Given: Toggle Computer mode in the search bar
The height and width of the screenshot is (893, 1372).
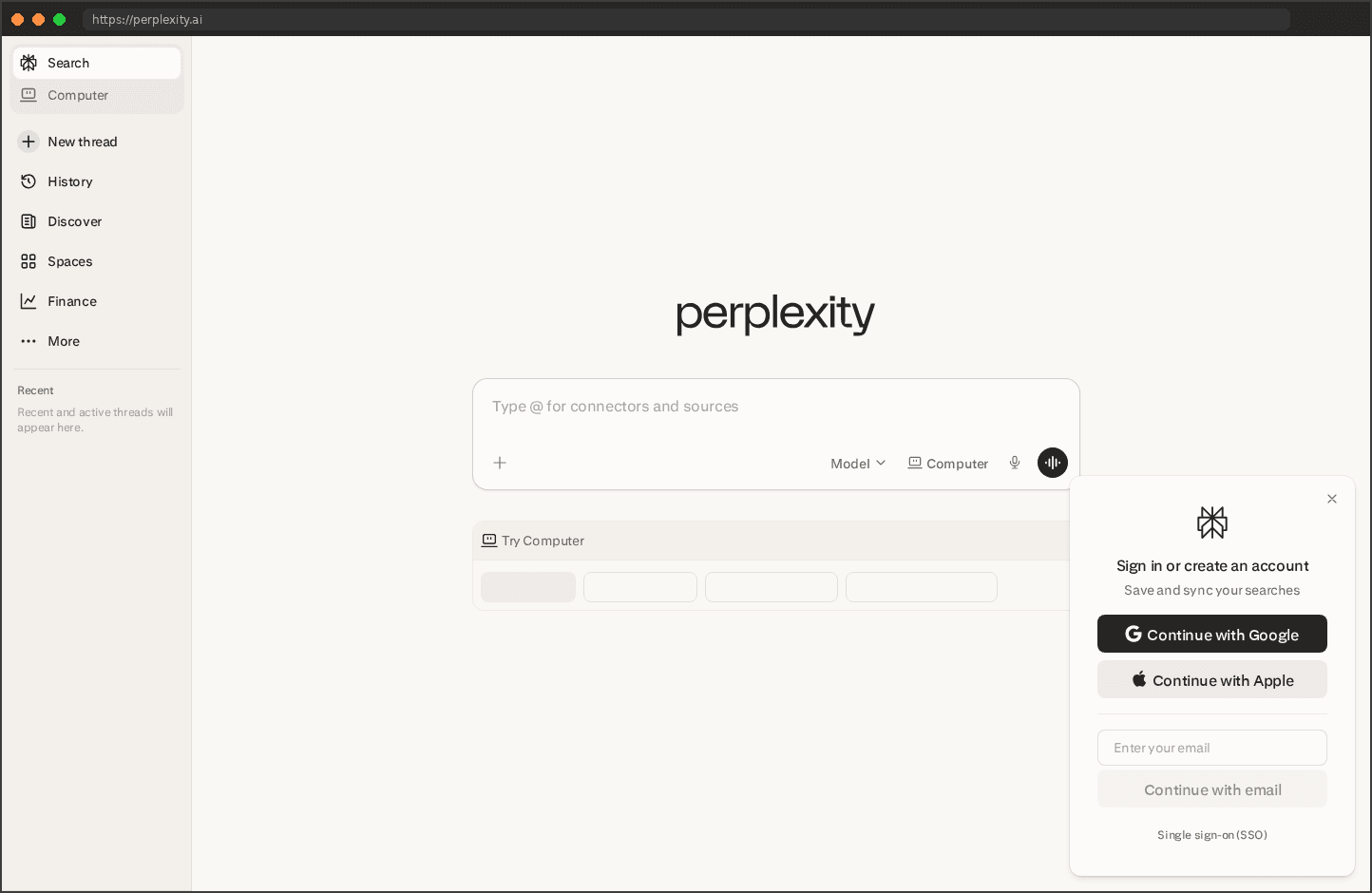Looking at the screenshot, I should click(947, 463).
